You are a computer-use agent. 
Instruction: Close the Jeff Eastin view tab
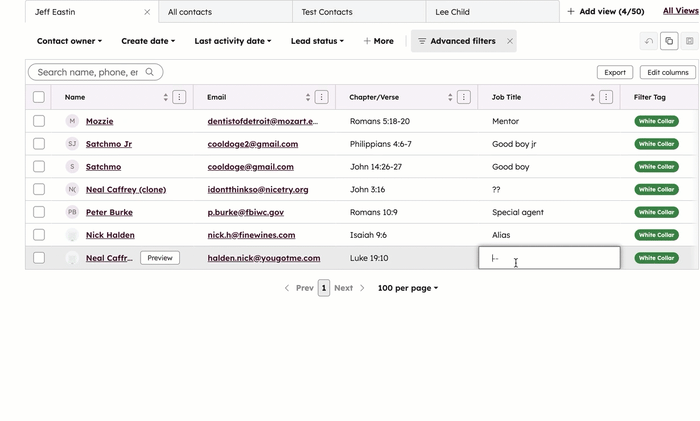point(147,12)
